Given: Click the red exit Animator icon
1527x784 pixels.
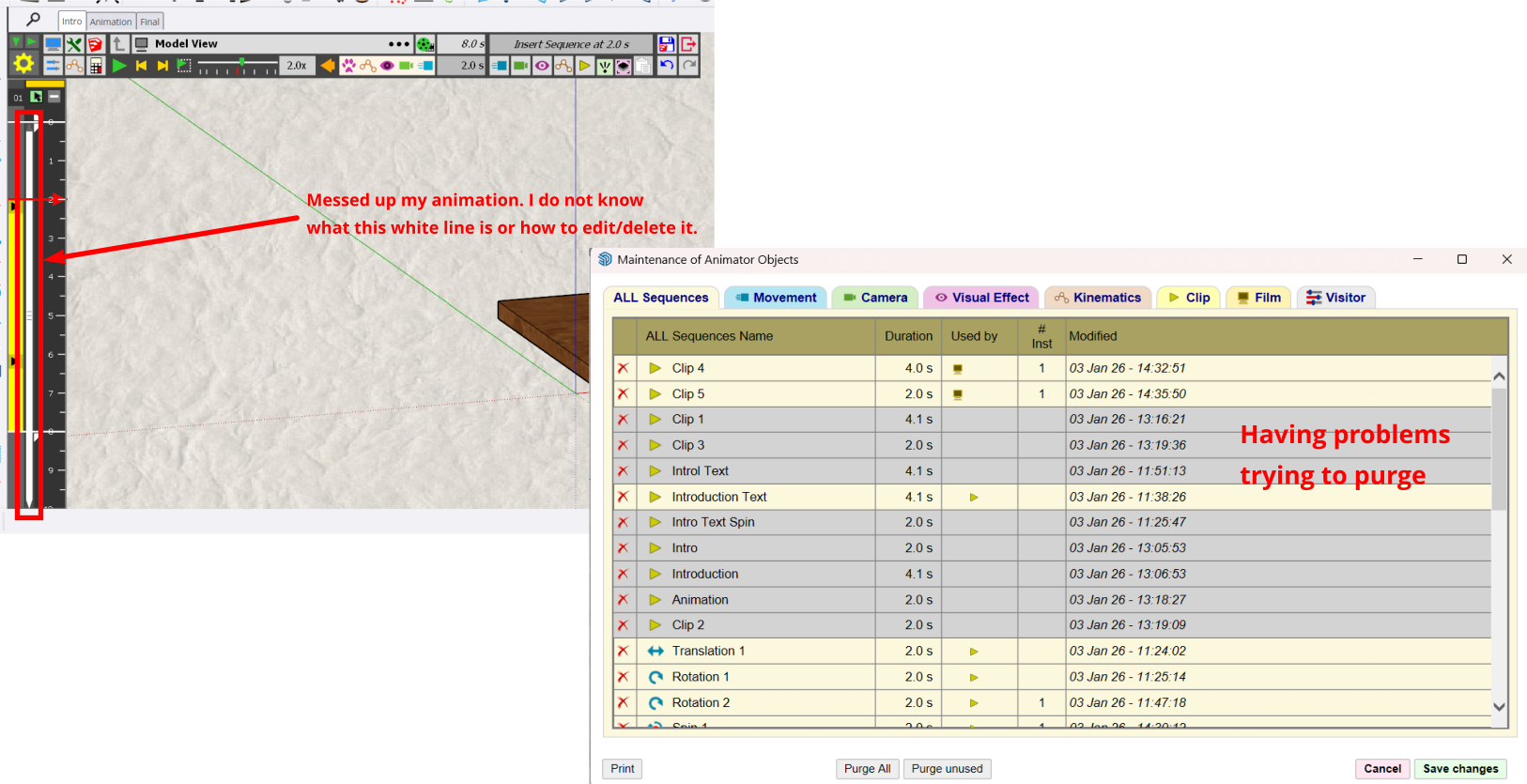Looking at the screenshot, I should coord(688,44).
